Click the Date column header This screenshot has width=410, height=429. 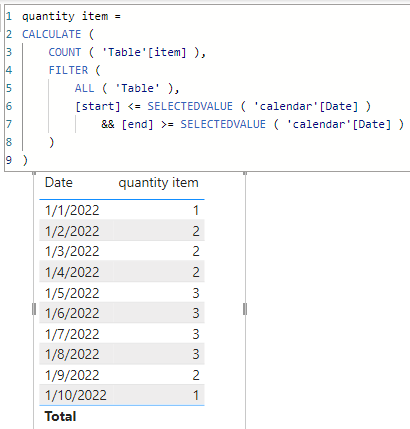coord(59,183)
